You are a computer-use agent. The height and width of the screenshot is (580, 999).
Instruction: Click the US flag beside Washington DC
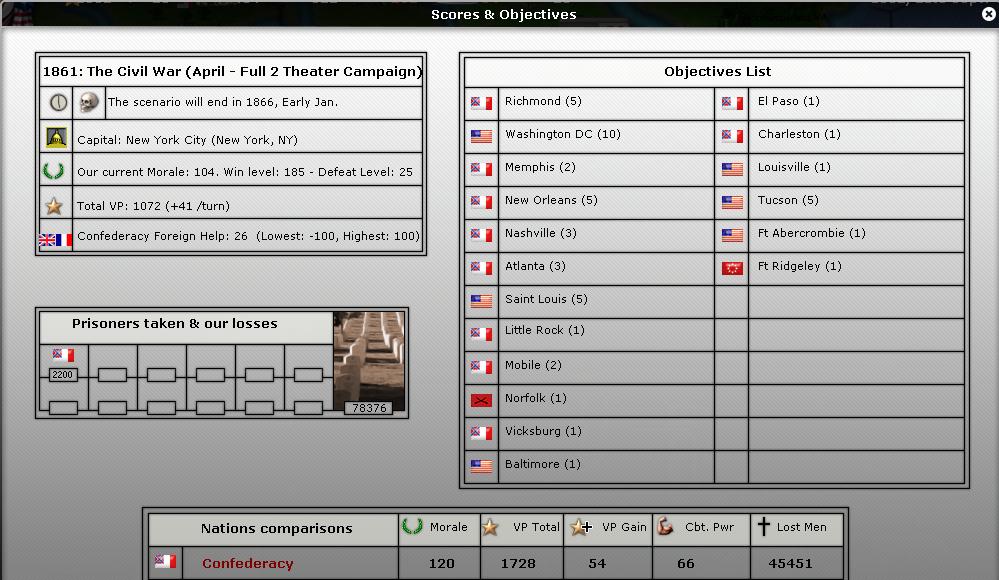coord(481,136)
